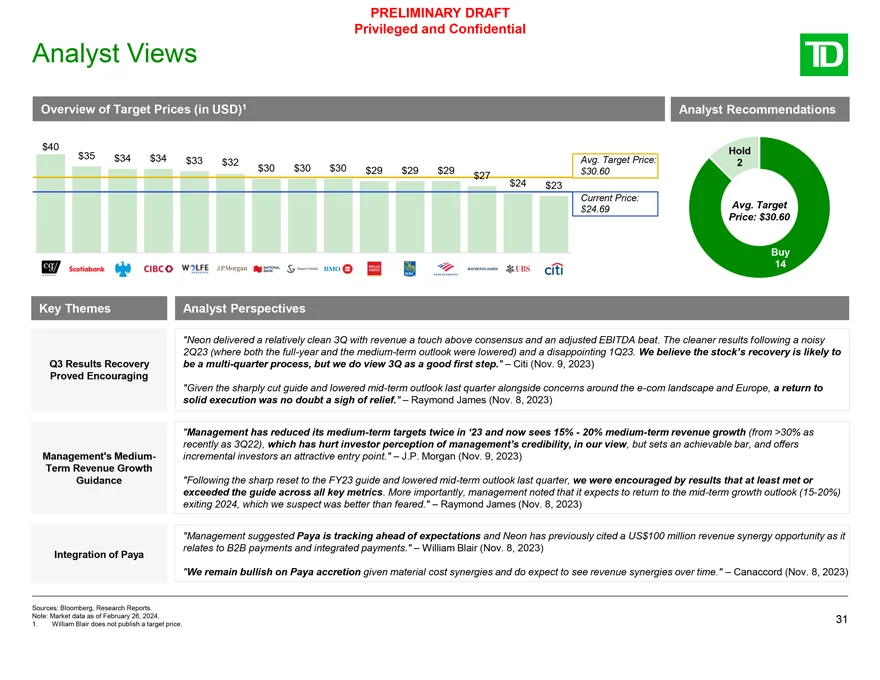Select the CIBC logo
The height and width of the screenshot is (680, 880).
[158, 269]
